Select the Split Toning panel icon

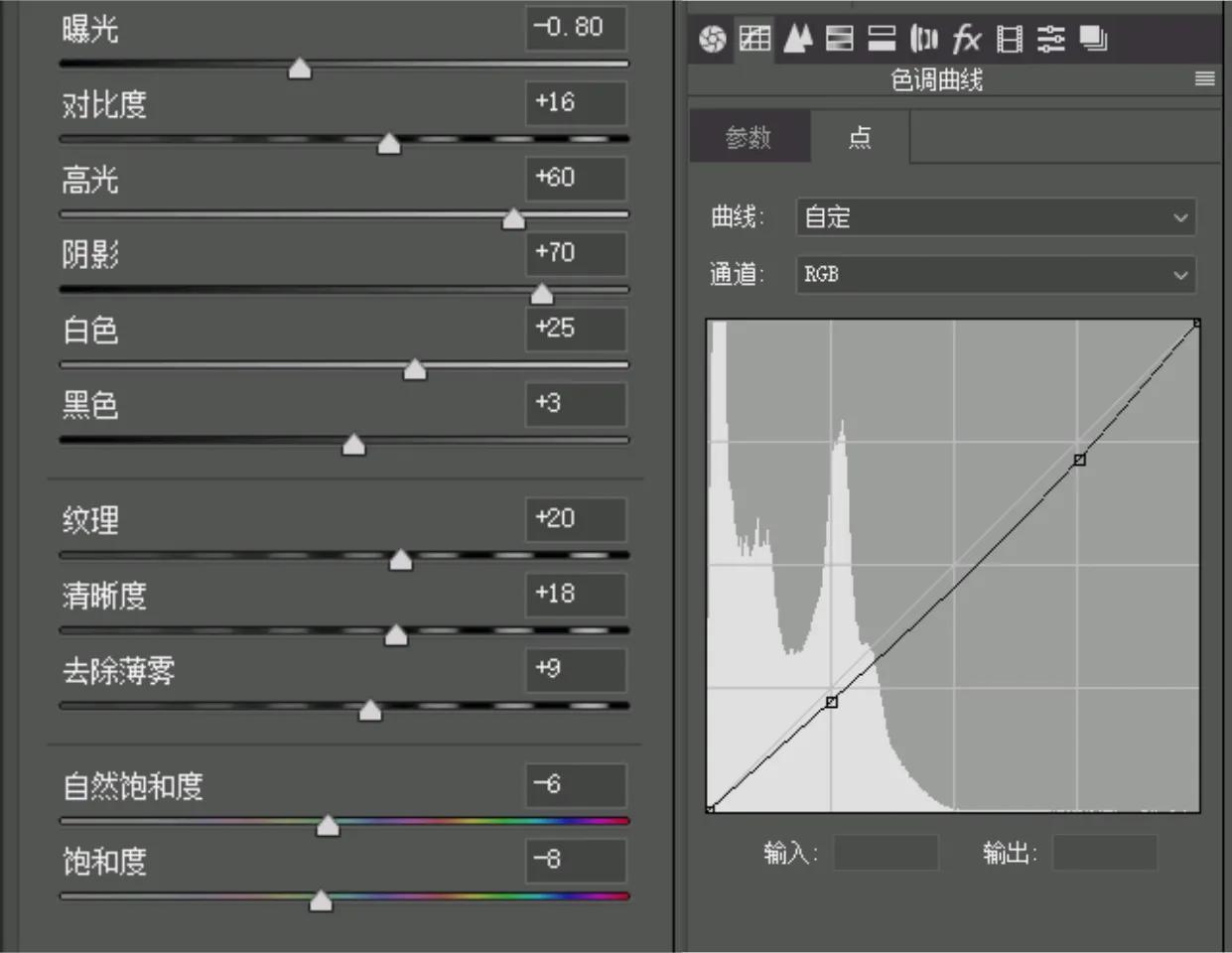click(x=882, y=40)
